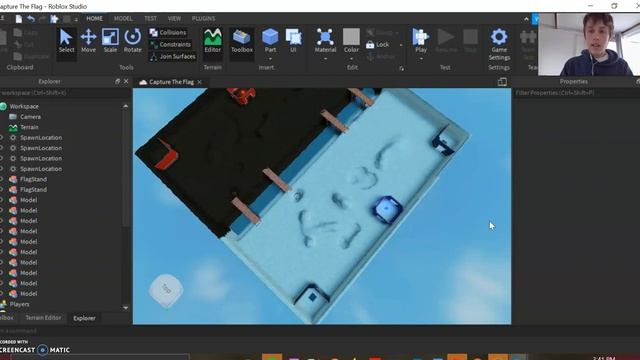The image size is (640, 360).
Task: Undo the last action
Action: [x=31, y=19]
